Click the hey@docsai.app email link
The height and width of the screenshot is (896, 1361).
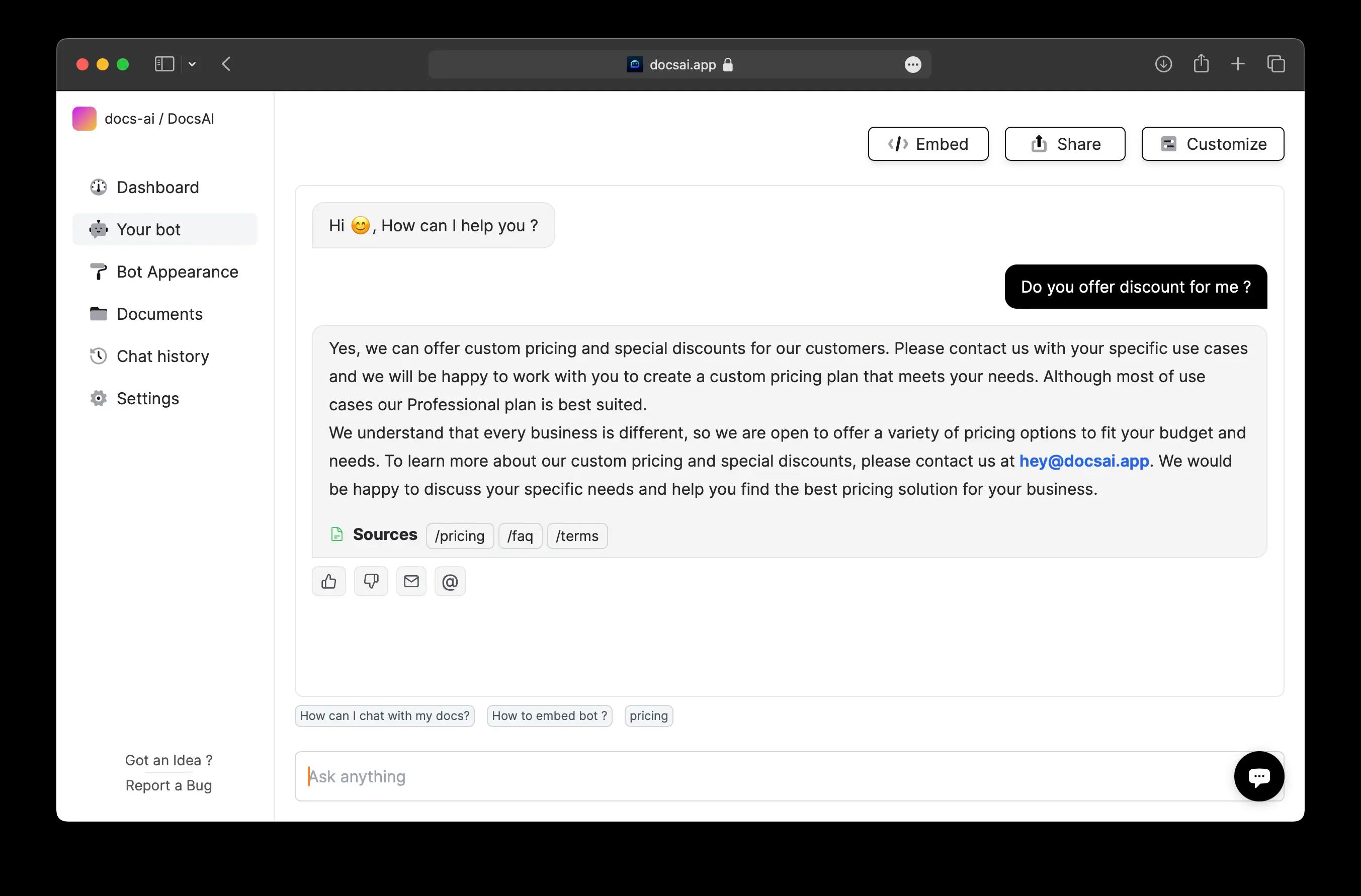[x=1084, y=461]
